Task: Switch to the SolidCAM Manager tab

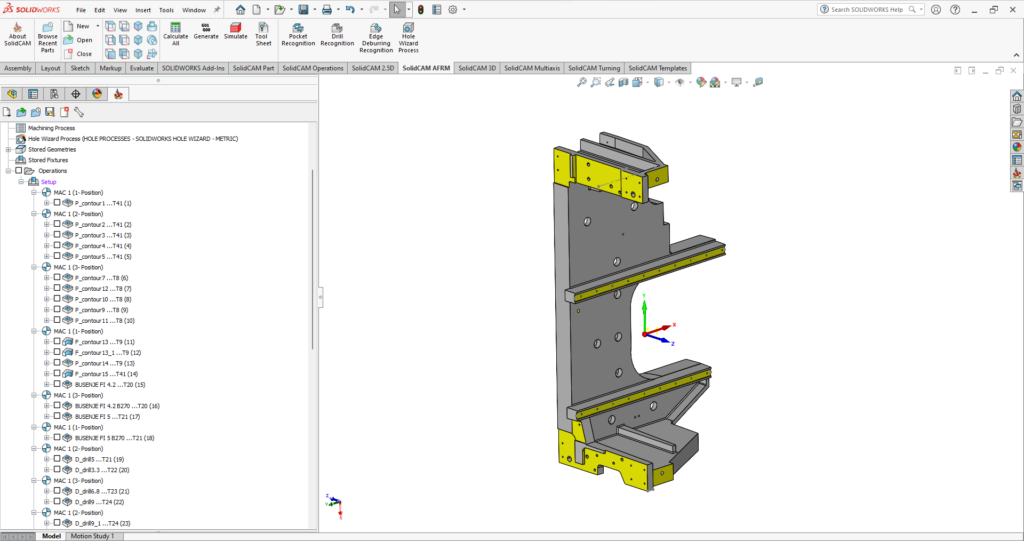Action: tap(118, 94)
